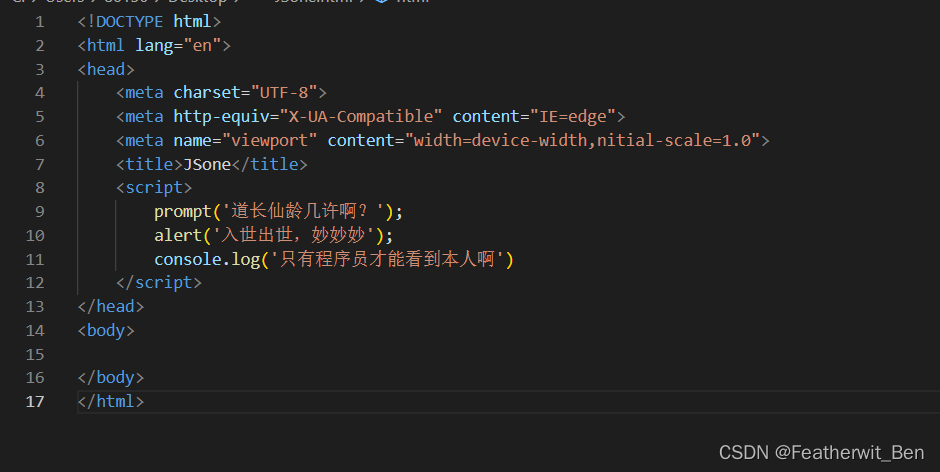
Task: Click the "width=device-width,nitial-scale=1.0" string
Action: pos(582,140)
